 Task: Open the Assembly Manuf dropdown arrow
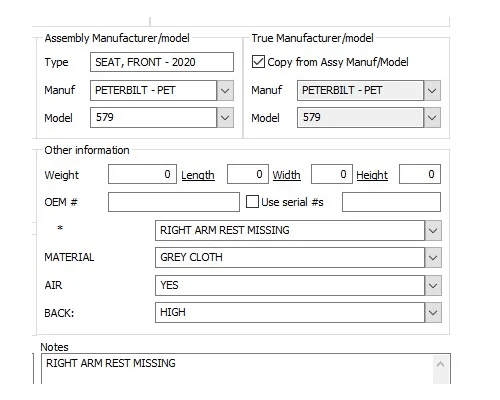pyautogui.click(x=225, y=90)
